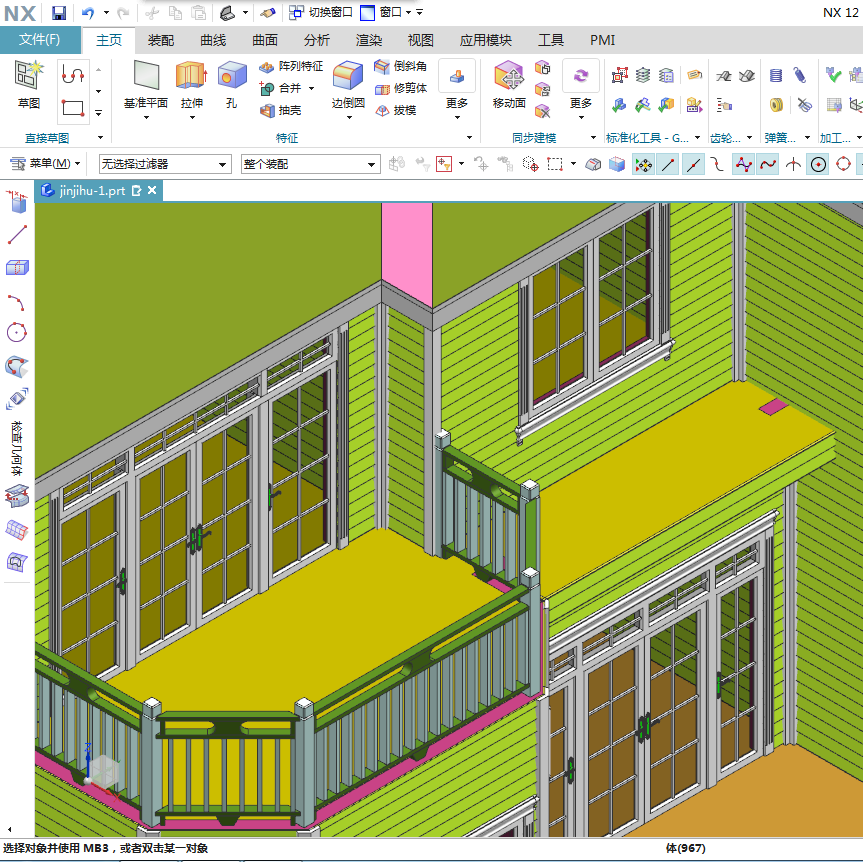Image resolution: width=863 pixels, height=862 pixels.
Task: Switch to the 装配 ribbon tab
Action: tap(161, 40)
